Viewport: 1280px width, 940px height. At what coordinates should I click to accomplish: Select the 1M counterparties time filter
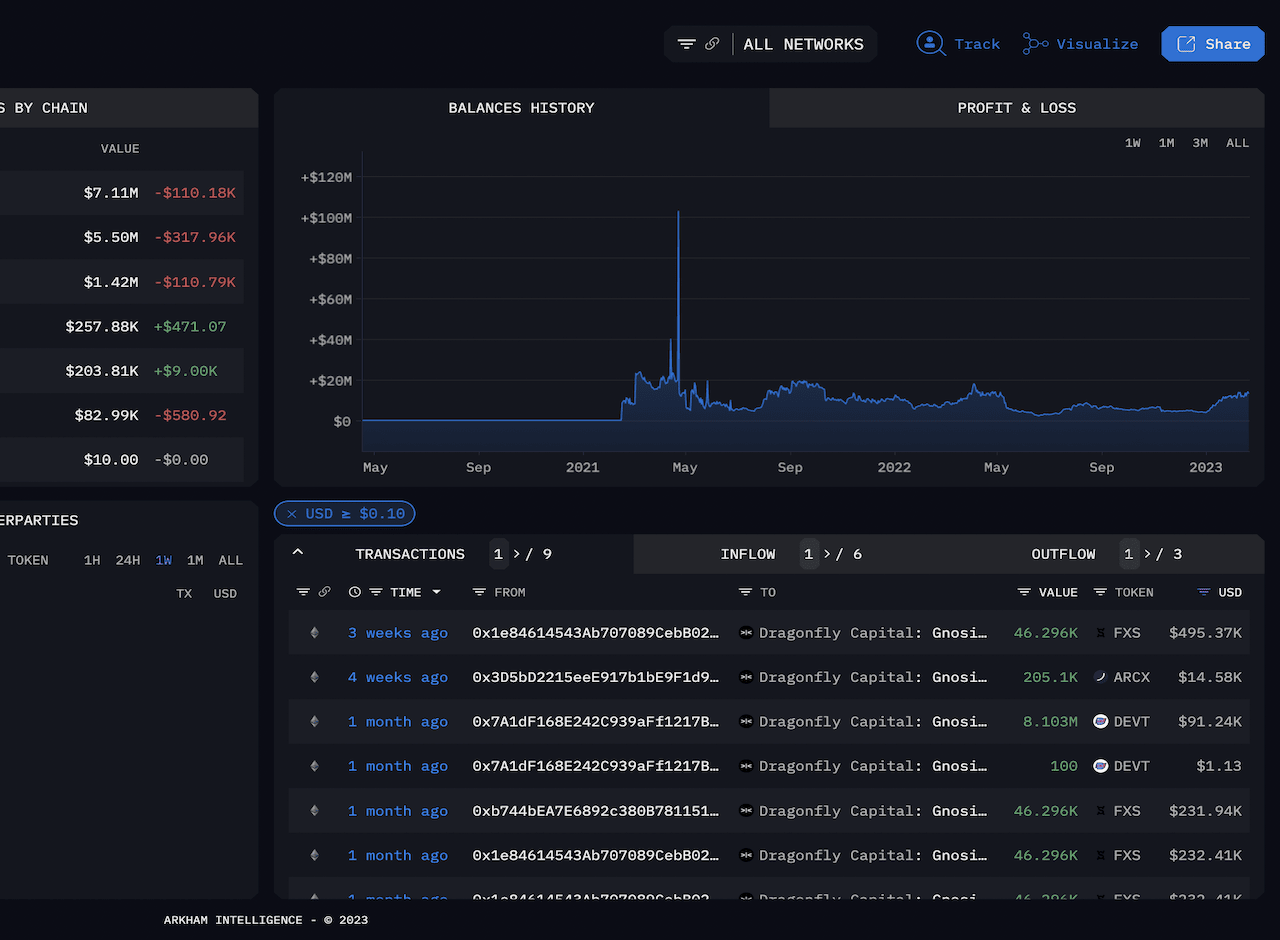pos(195,560)
